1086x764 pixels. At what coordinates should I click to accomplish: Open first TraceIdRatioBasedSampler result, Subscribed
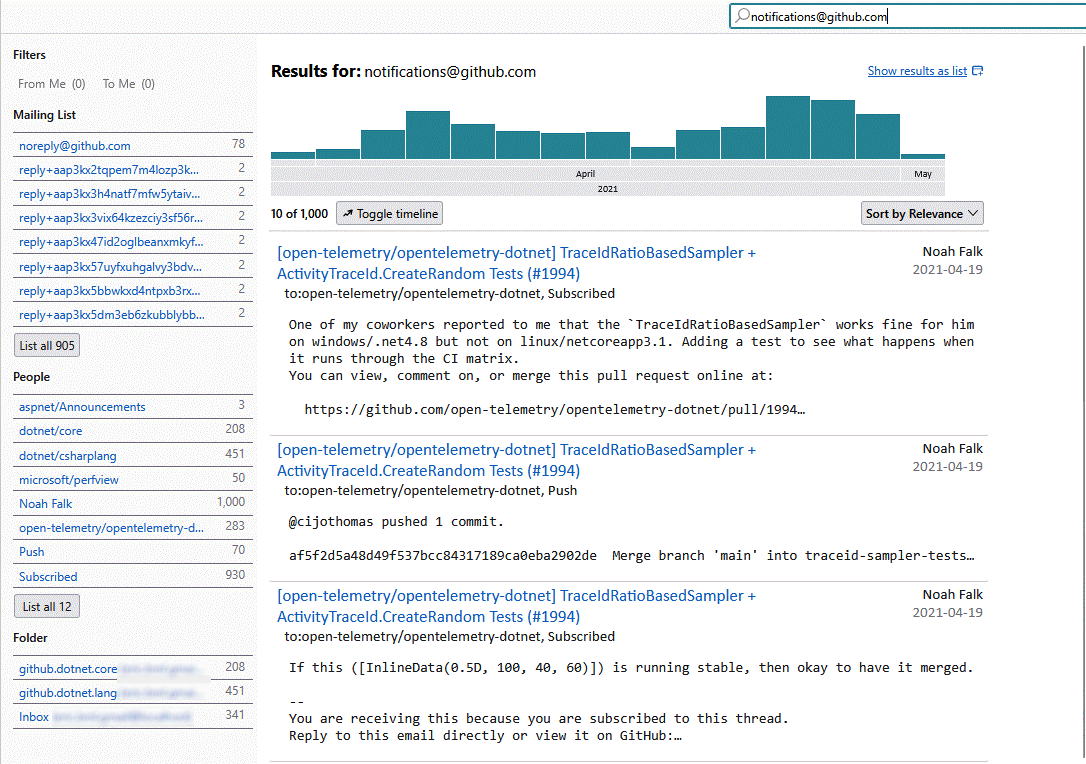point(516,263)
